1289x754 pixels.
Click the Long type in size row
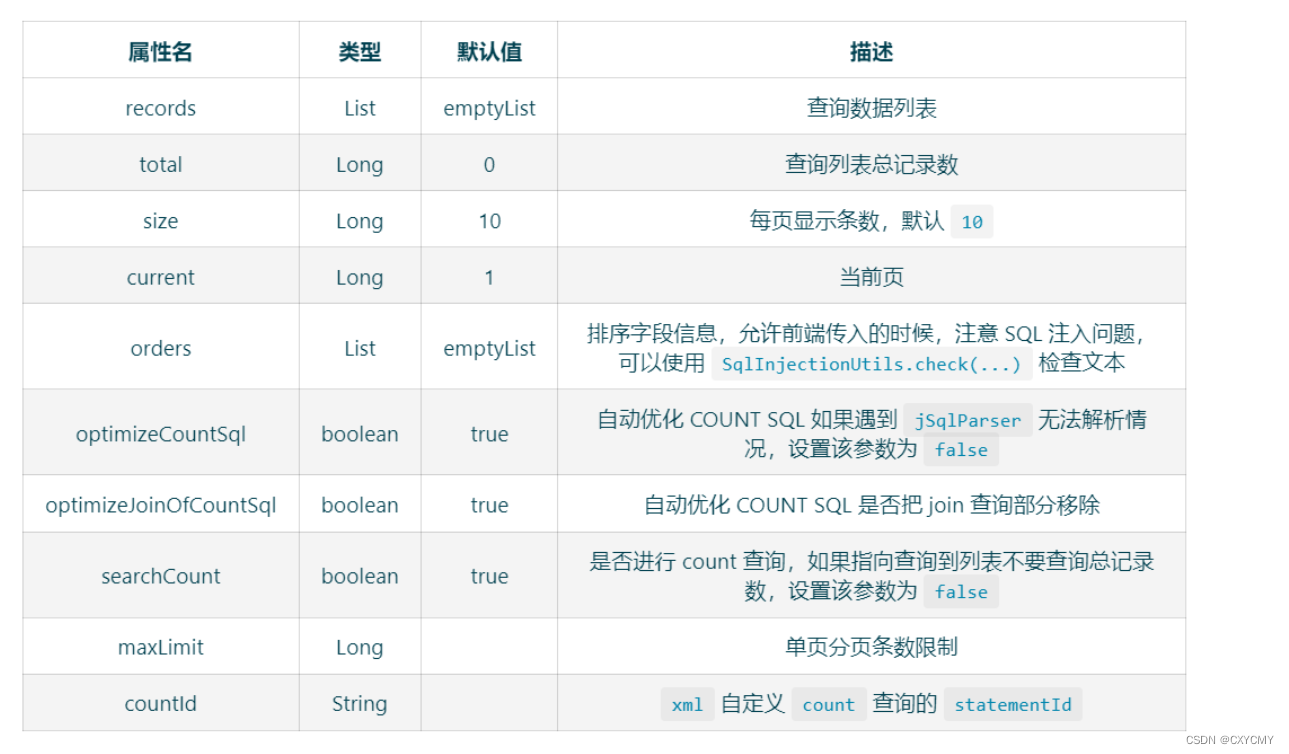[x=360, y=221]
